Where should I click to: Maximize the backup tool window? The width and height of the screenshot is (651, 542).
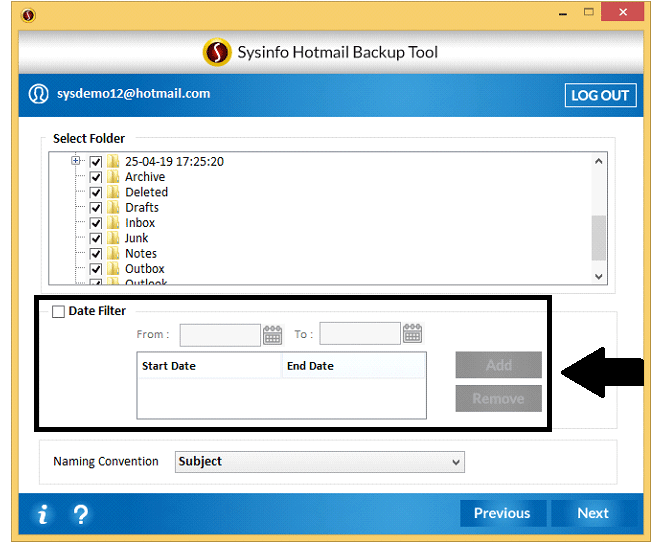(589, 12)
